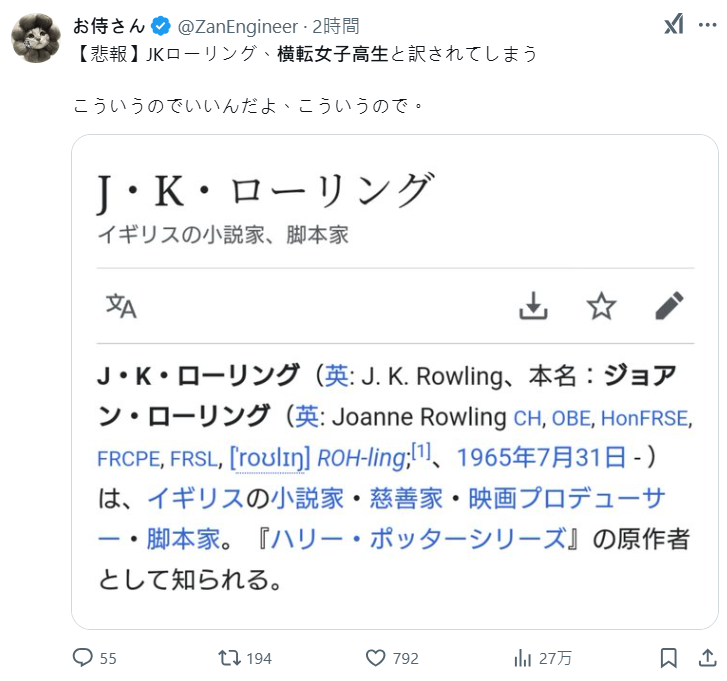
Task: Click the 1965年7月31日 date link
Action: coord(545,457)
